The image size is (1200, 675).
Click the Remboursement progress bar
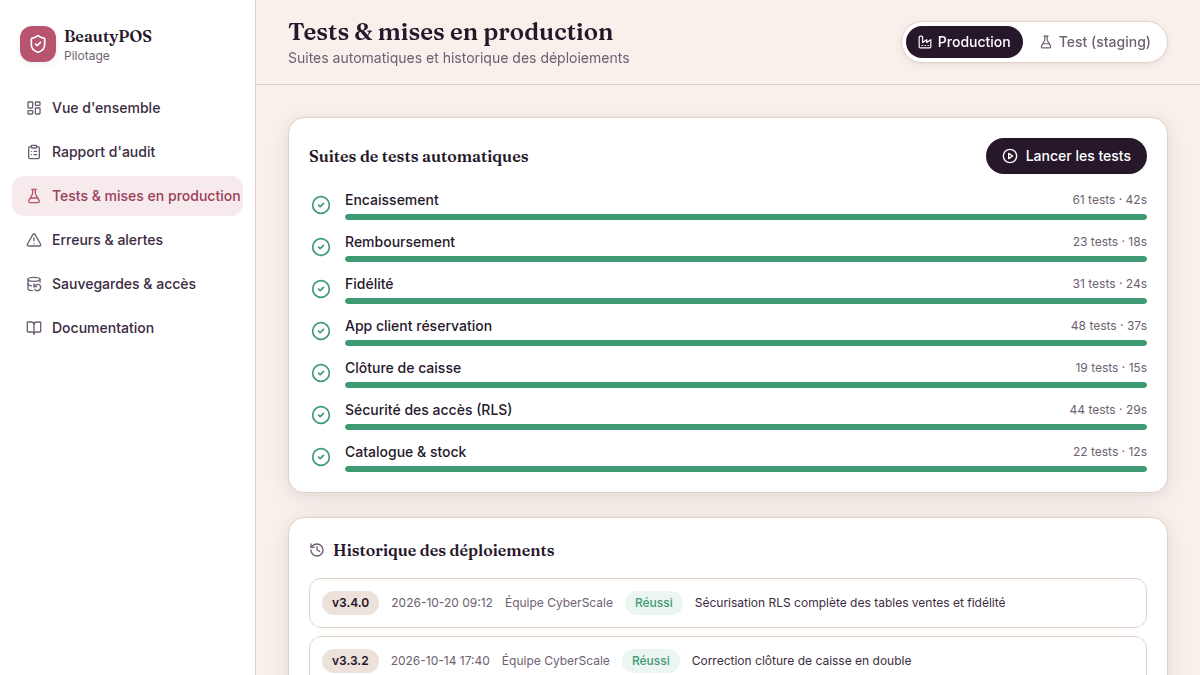pos(746,259)
